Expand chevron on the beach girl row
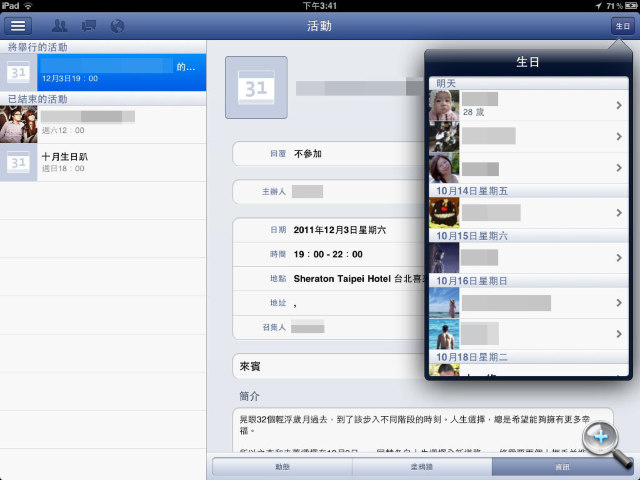The width and height of the screenshot is (640, 480). tap(619, 303)
